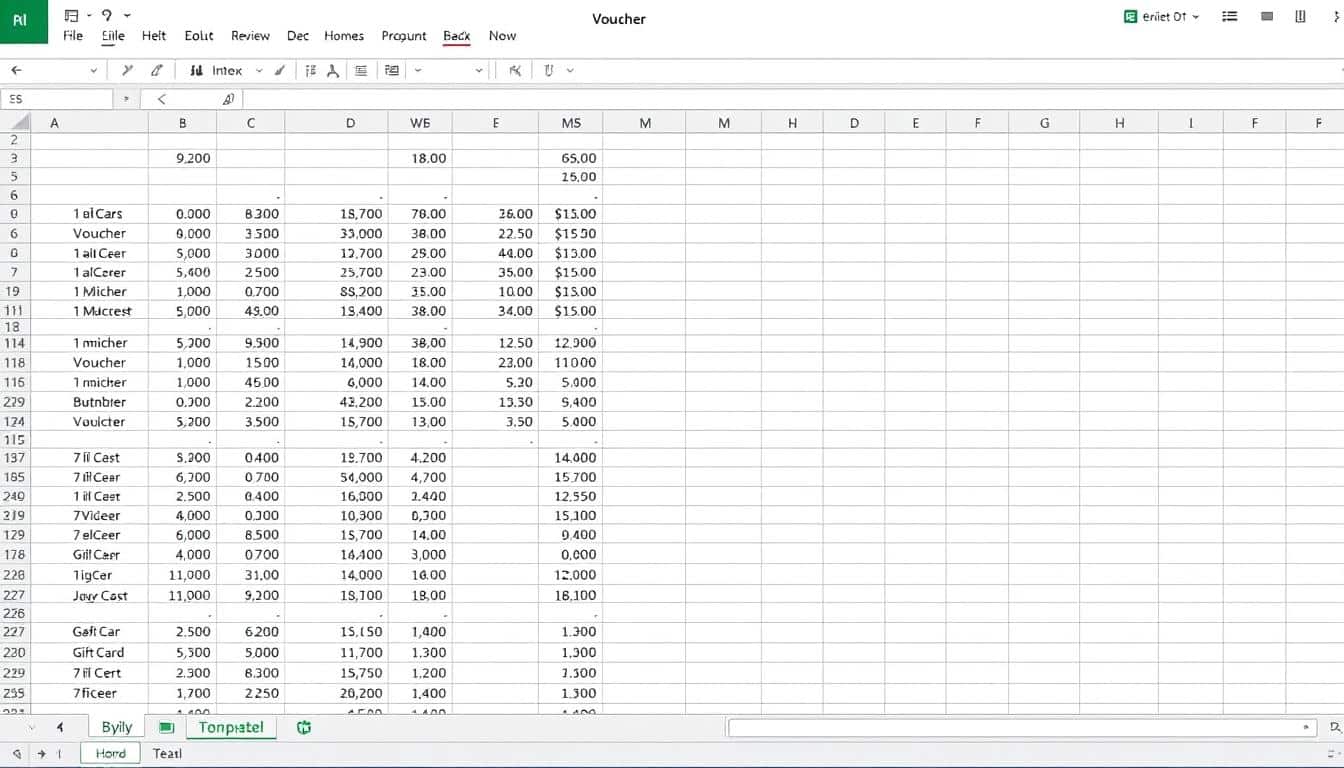Click the text color A icon
This screenshot has width=1344, height=768.
[x=333, y=70]
